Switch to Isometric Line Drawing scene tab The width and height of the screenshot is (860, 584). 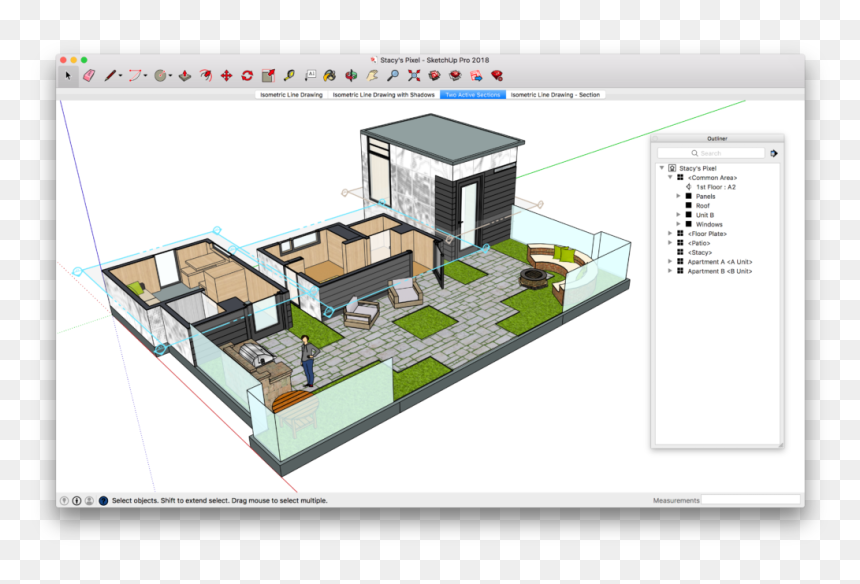pos(291,95)
